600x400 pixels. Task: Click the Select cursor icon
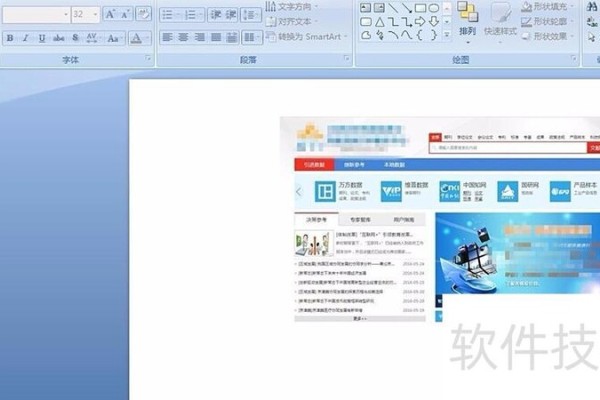click(x=592, y=37)
